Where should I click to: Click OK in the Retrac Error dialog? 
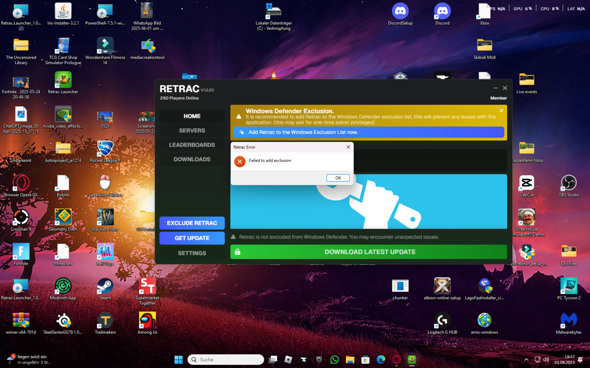tap(338, 178)
